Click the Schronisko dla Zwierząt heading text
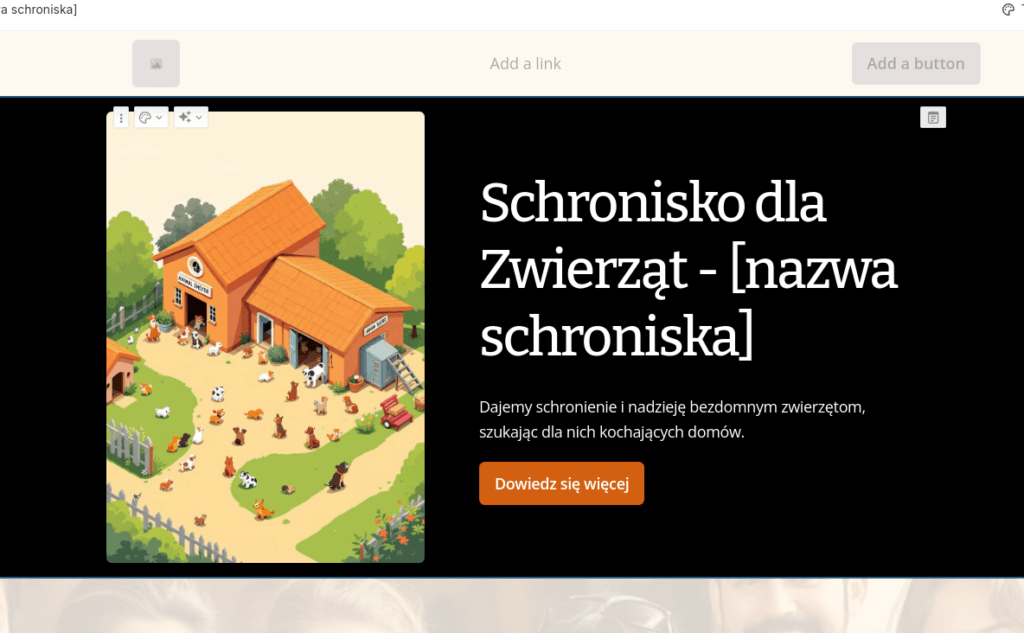This screenshot has width=1024, height=633. click(x=688, y=268)
